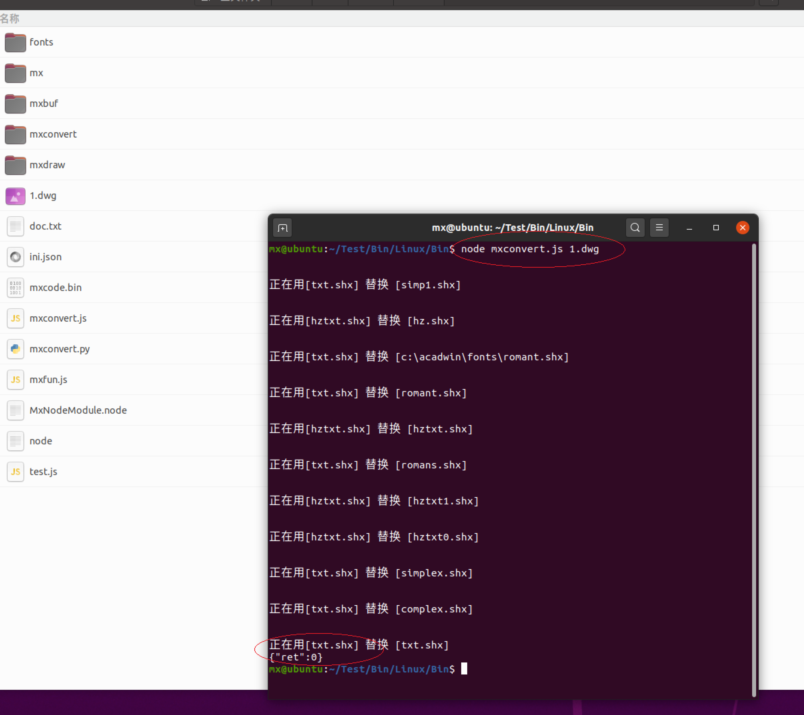
Task: Click the new tab icon in terminal
Action: click(x=283, y=228)
